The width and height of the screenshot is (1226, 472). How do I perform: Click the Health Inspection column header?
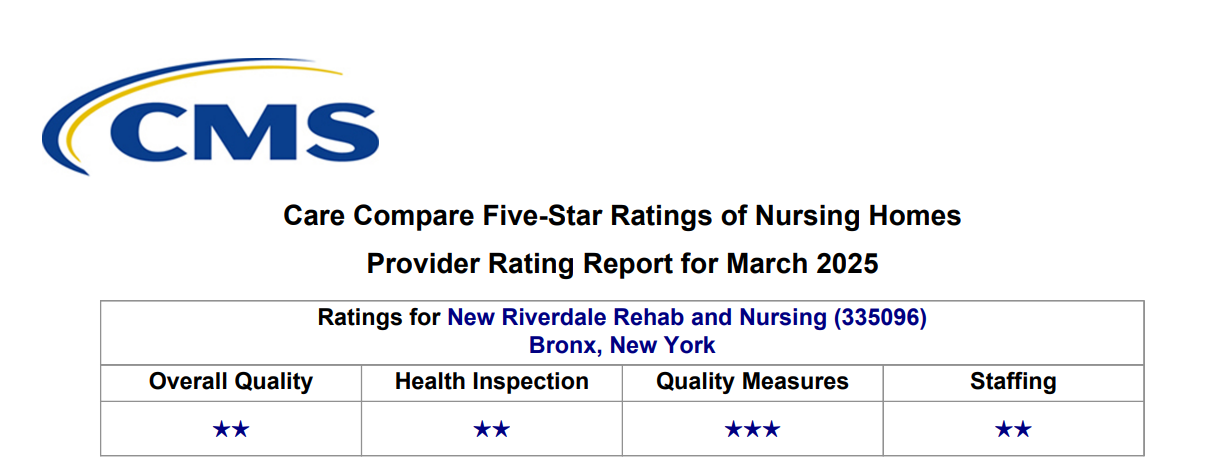click(492, 381)
